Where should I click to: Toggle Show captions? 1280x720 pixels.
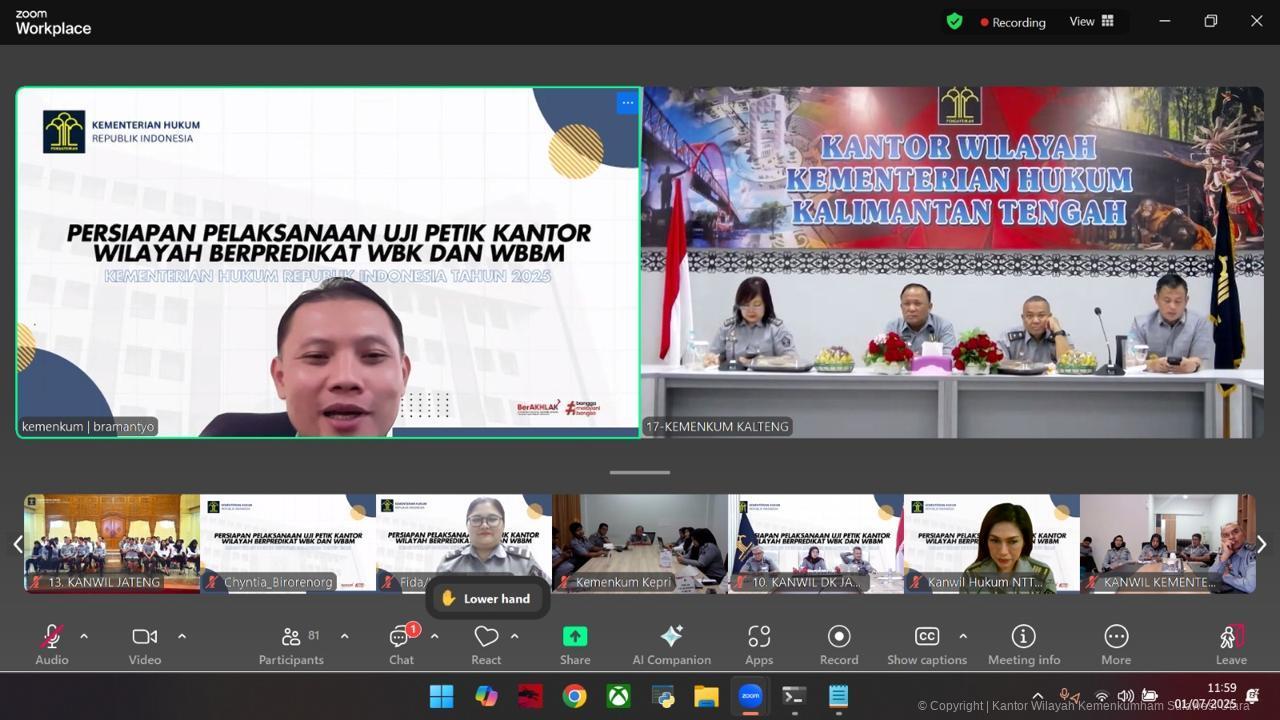(x=927, y=645)
